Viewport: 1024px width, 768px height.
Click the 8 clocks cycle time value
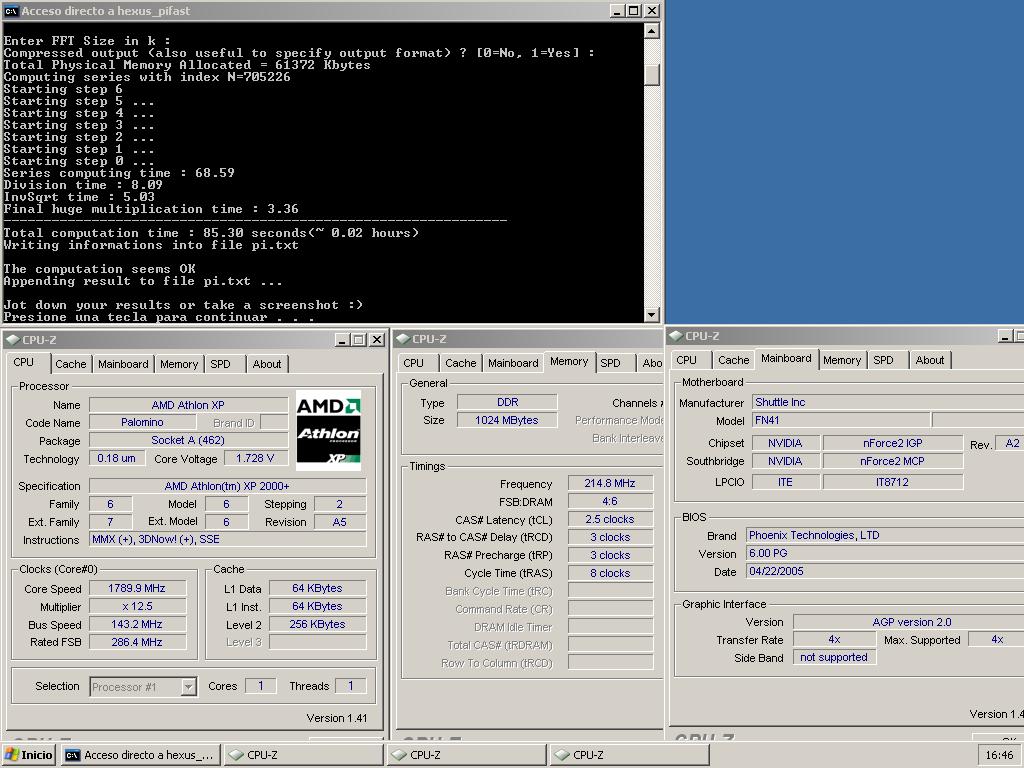[610, 573]
